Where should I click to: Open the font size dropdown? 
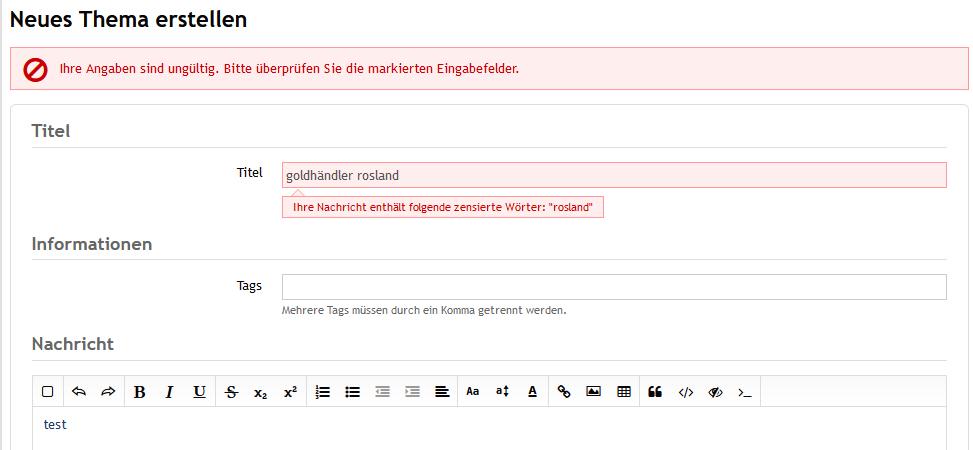click(x=502, y=392)
